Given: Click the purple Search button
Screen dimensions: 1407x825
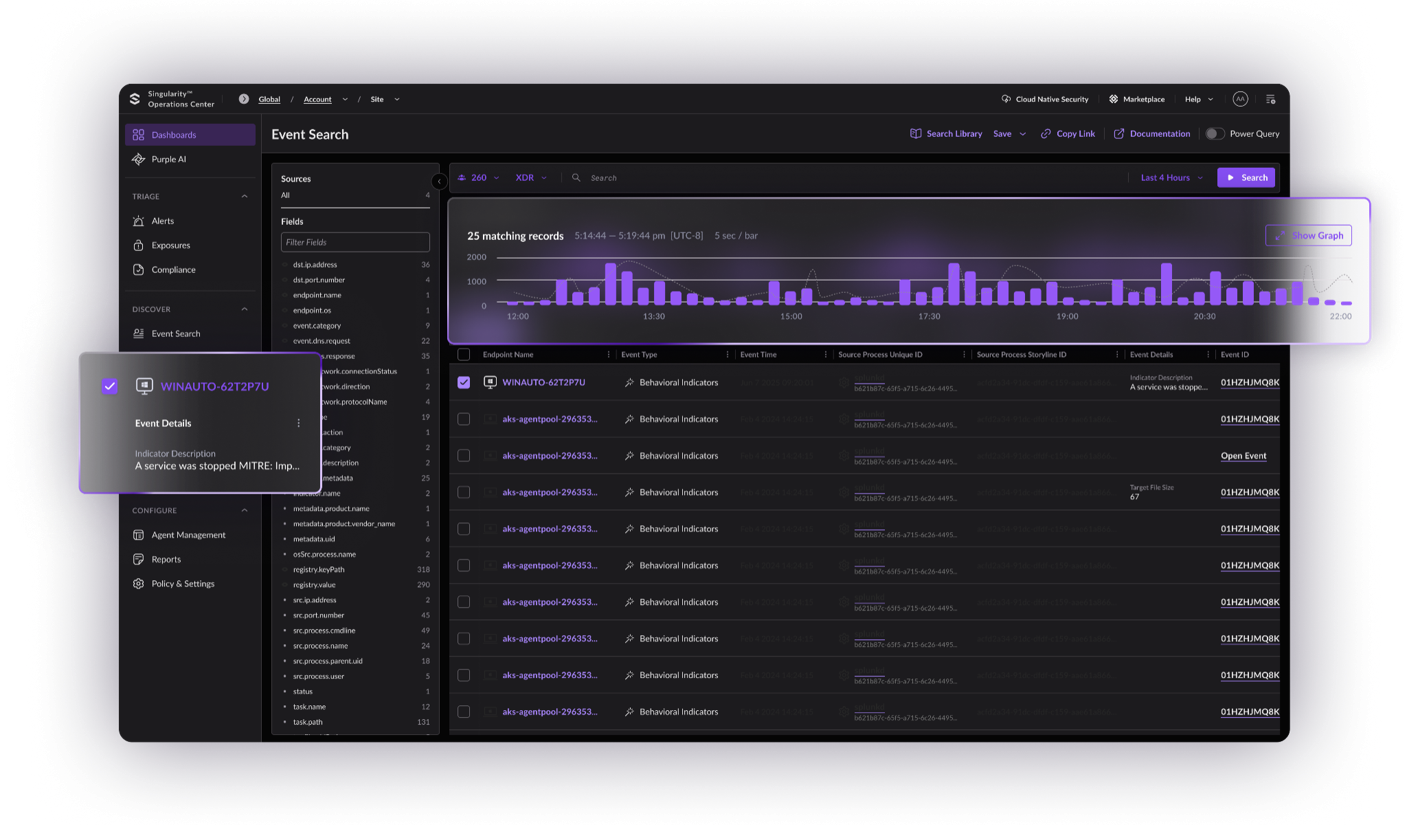Looking at the screenshot, I should click(x=1246, y=178).
